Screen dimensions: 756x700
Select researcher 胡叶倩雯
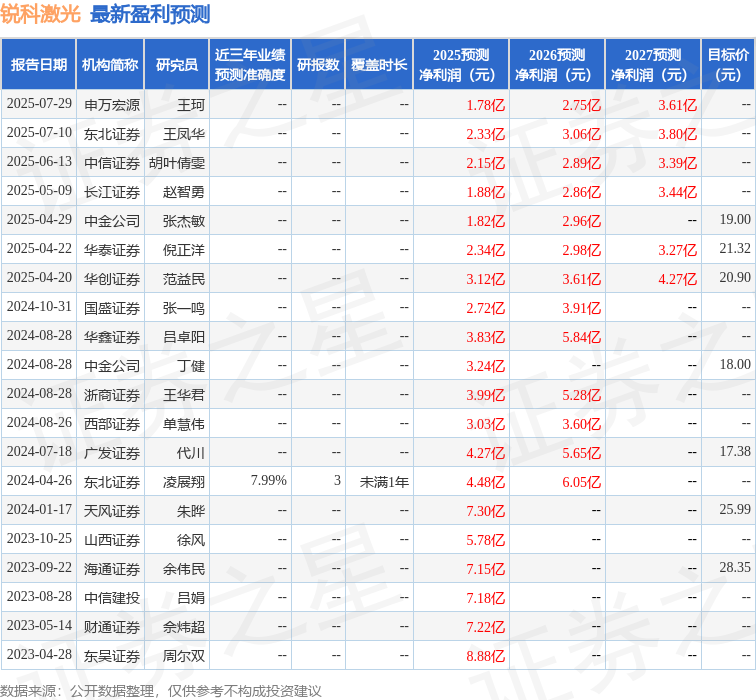[177, 163]
